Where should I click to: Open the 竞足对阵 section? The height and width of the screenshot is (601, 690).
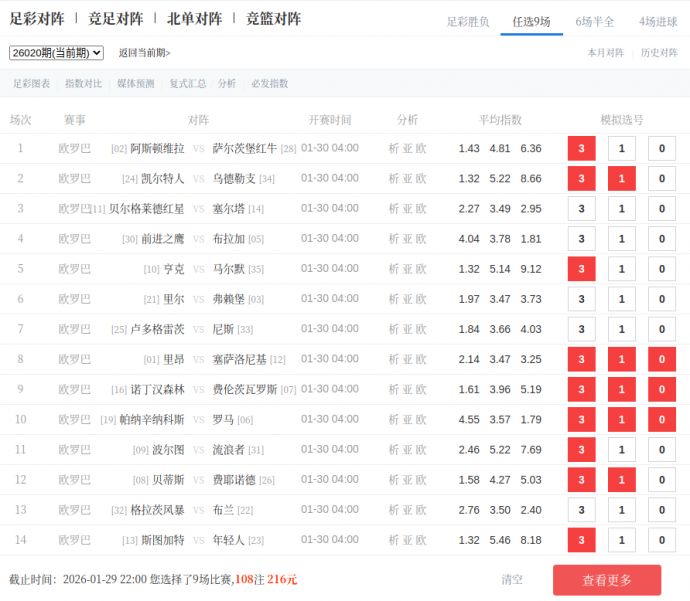(x=115, y=19)
